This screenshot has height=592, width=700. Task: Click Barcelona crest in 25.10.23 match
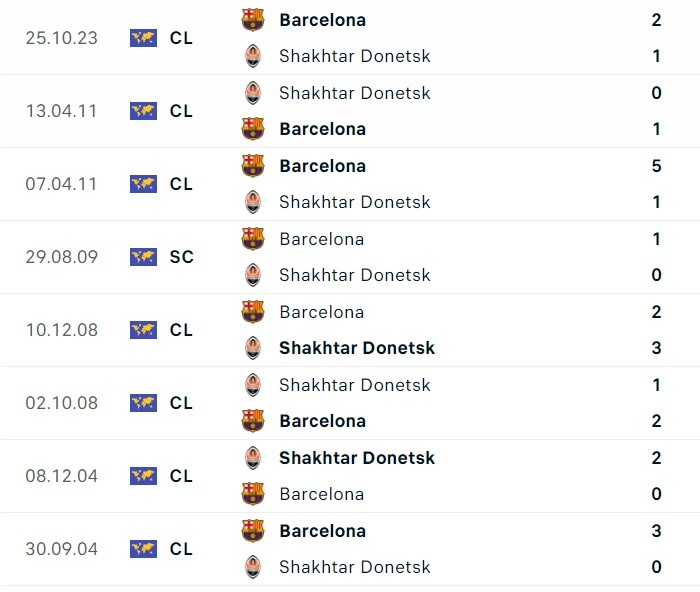pos(253,20)
